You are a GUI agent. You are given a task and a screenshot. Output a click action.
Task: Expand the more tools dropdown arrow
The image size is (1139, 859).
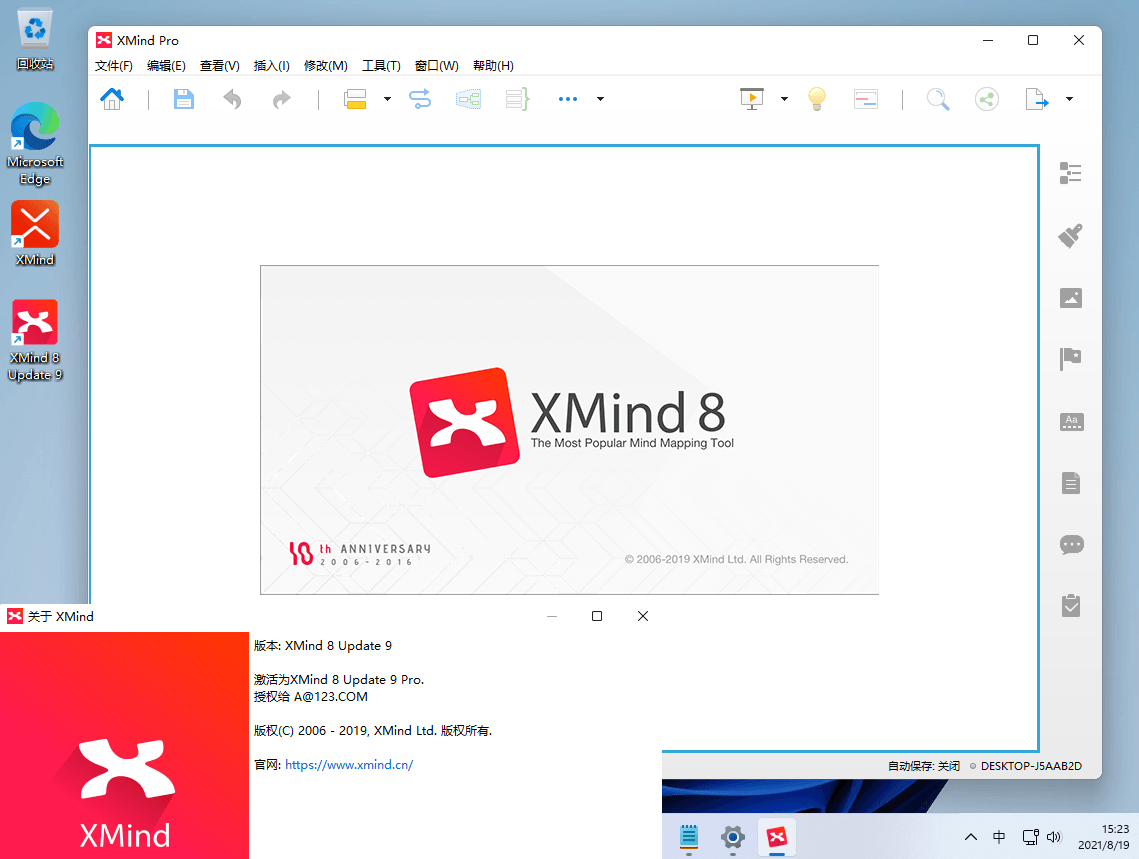[600, 99]
